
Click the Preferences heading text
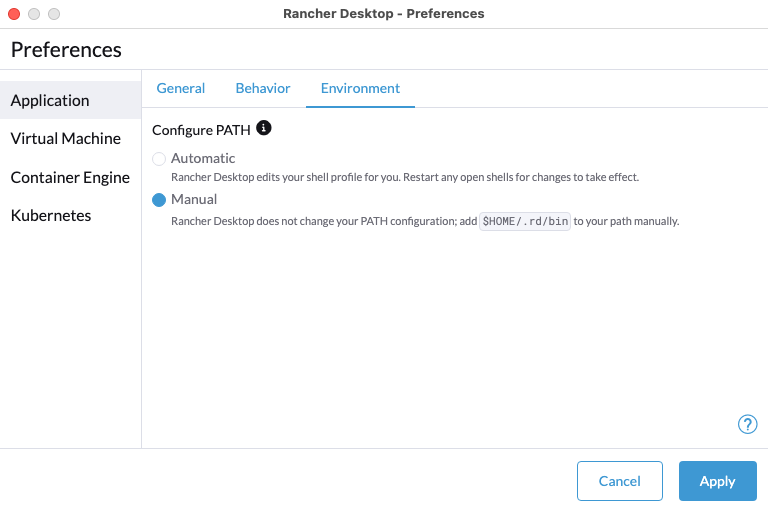click(66, 49)
